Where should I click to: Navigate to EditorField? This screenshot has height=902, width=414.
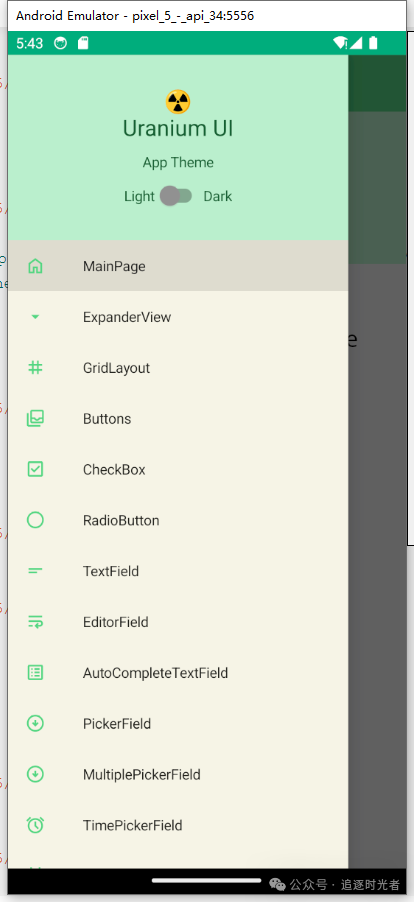pos(178,622)
